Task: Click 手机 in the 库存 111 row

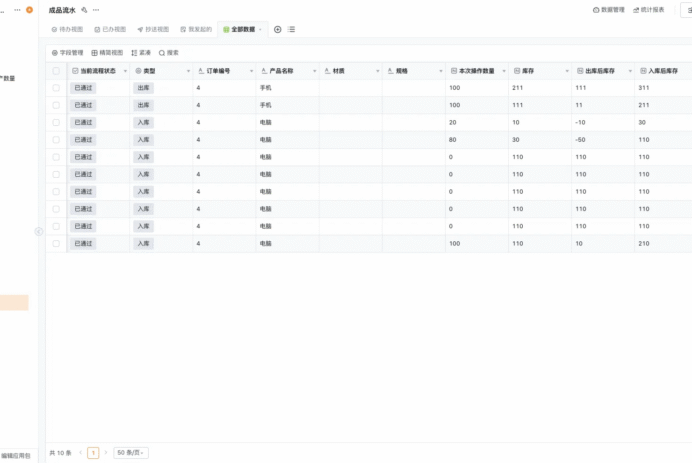Action: [x=266, y=105]
